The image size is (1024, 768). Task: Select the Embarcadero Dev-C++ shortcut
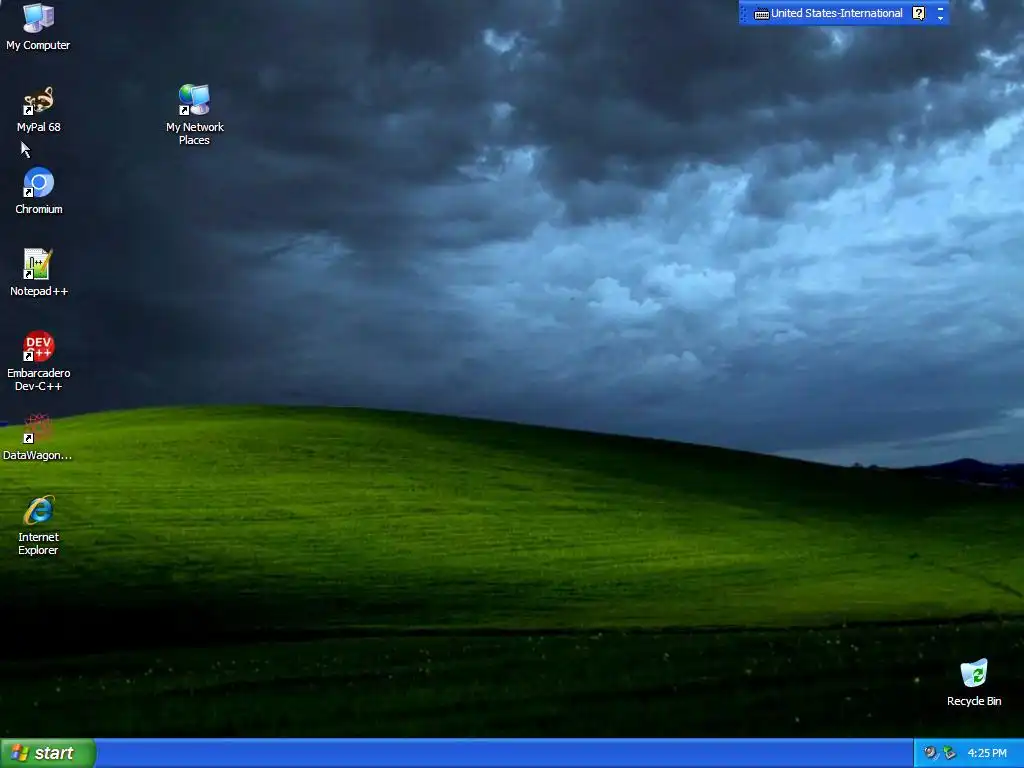(39, 361)
